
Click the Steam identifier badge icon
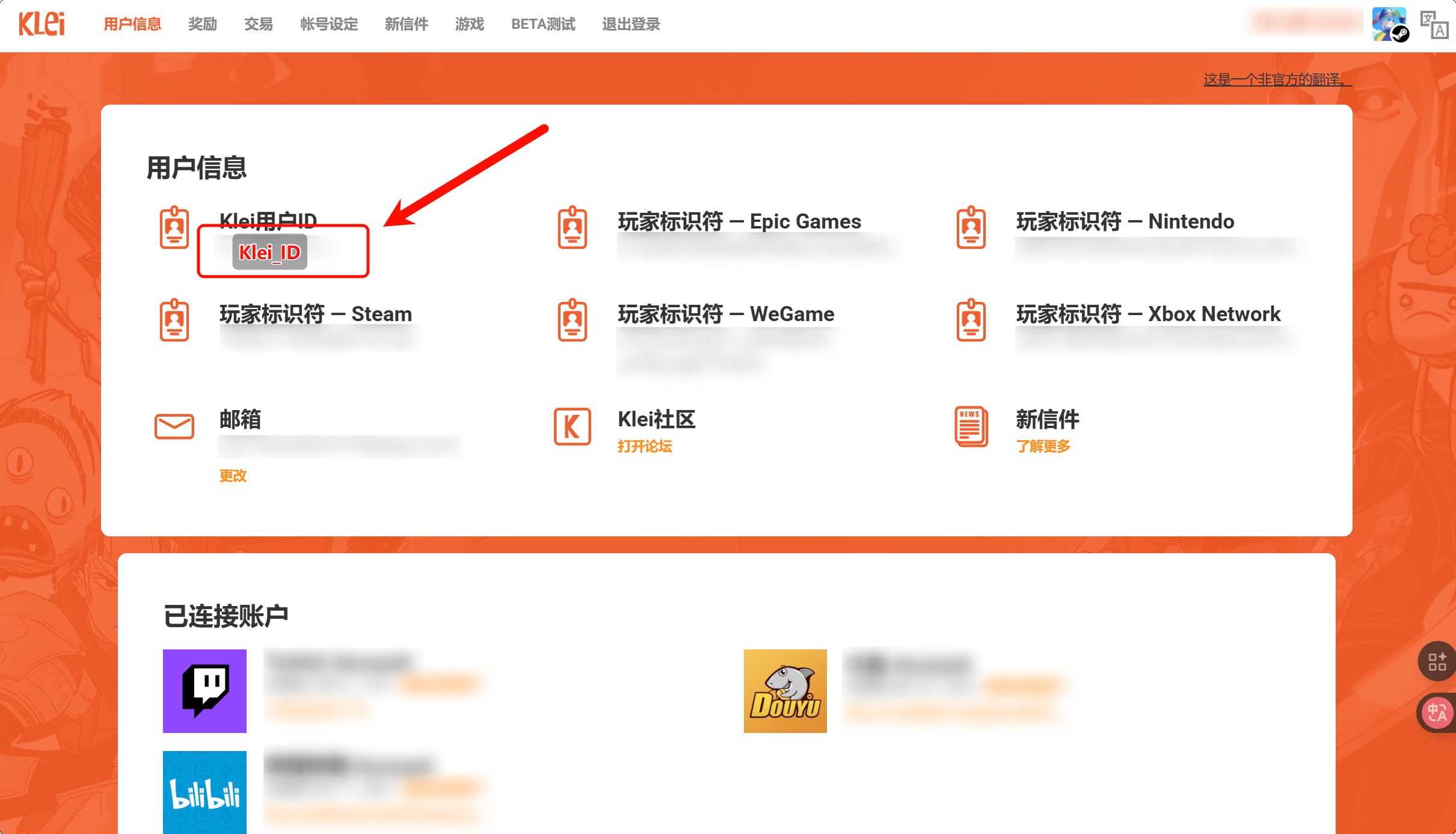(174, 320)
